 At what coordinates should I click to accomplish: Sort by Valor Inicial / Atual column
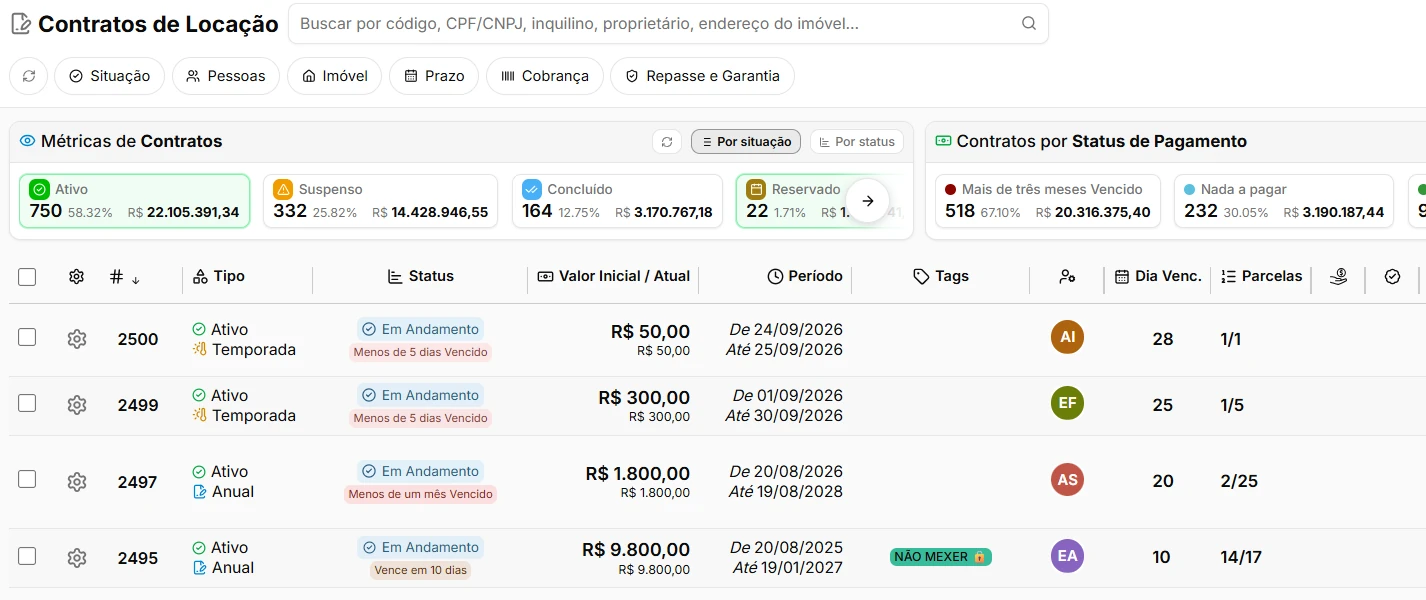pos(613,276)
